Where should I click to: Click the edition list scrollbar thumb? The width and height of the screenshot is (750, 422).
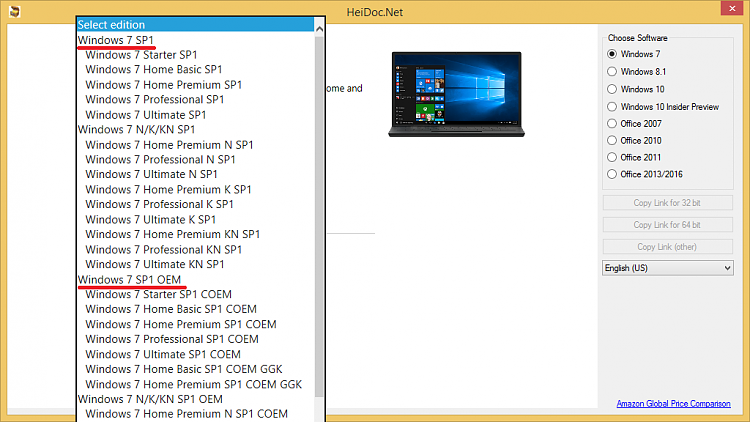pos(319,216)
